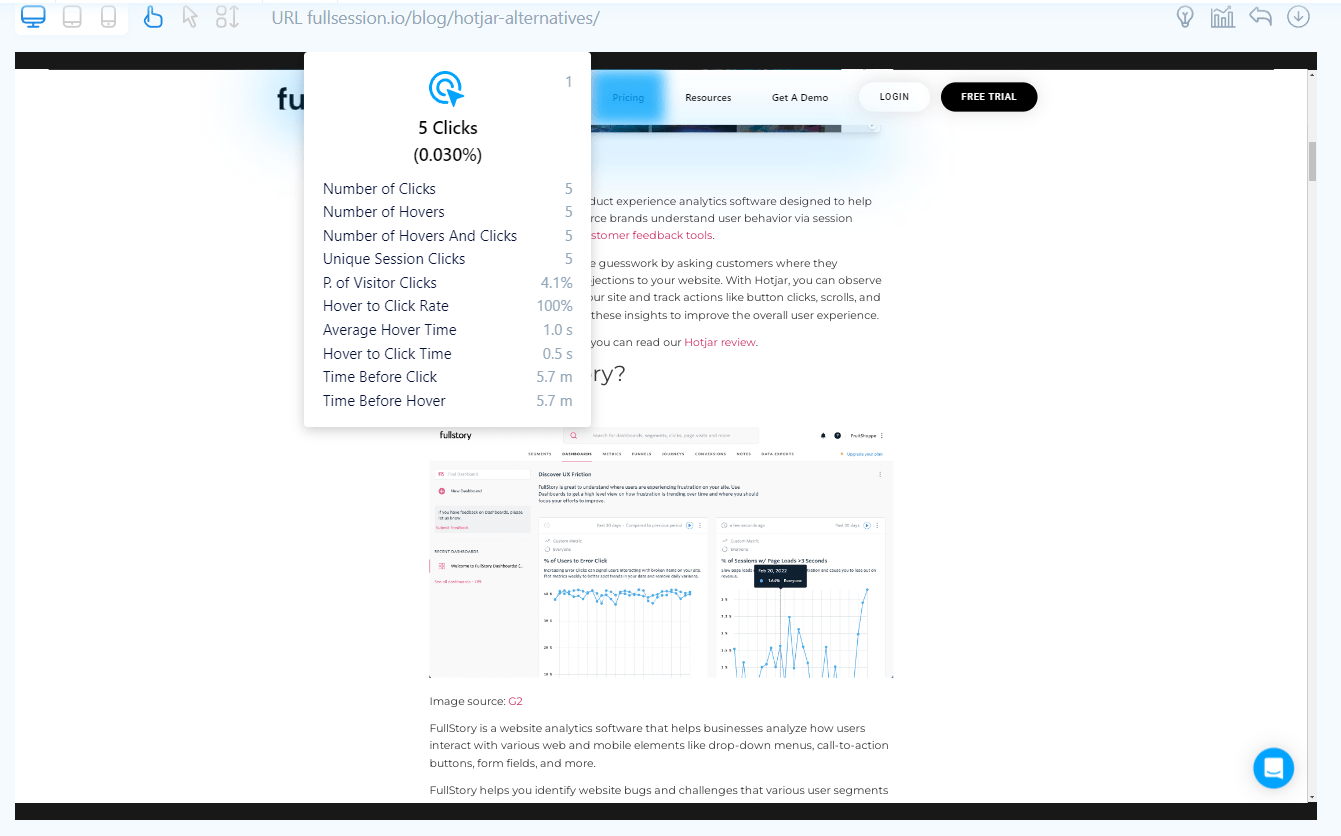This screenshot has height=836, width=1341.
Task: Click the URL fullsession.io/blog/hotjar-alternatives/ field
Action: (x=435, y=18)
